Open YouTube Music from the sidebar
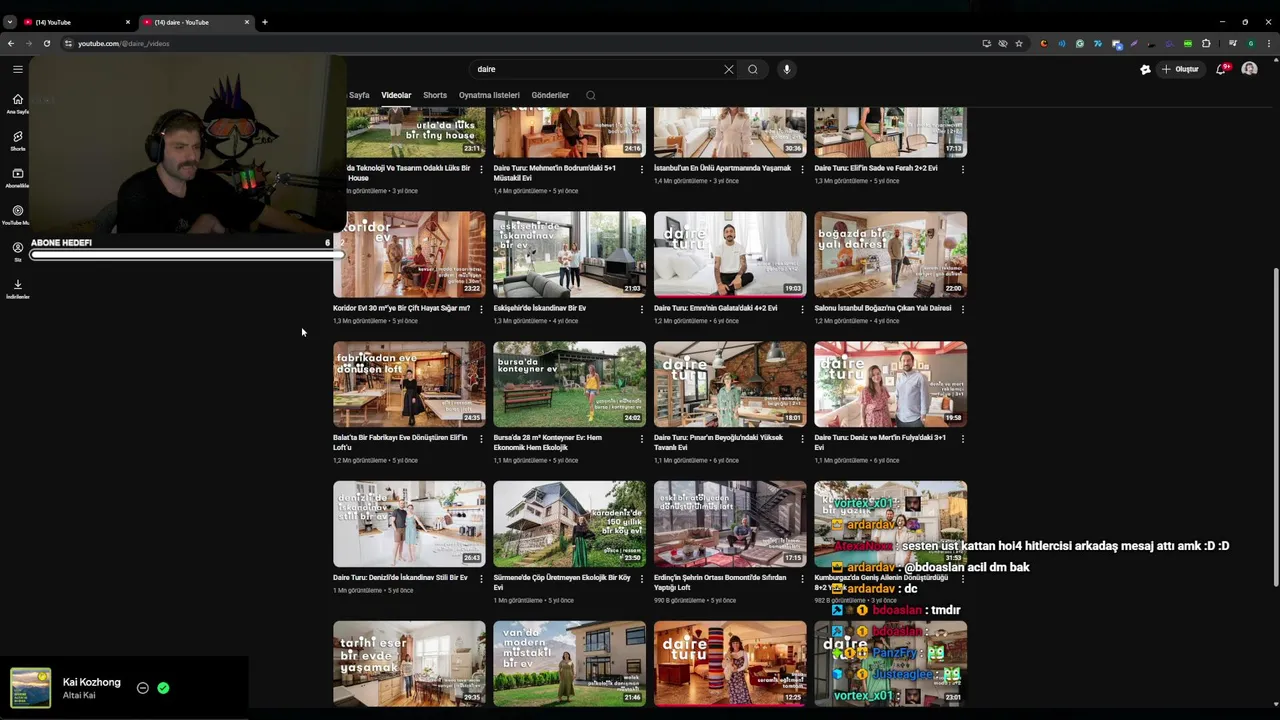Image resolution: width=1280 pixels, height=720 pixels. point(18,215)
